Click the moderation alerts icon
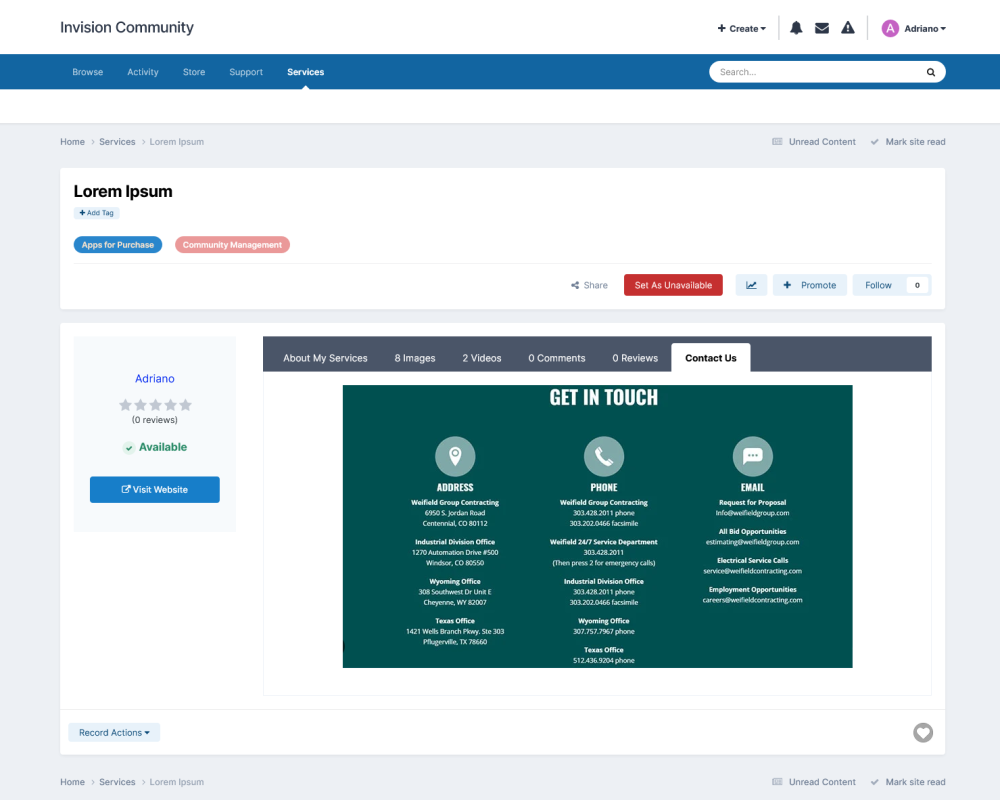1000x800 pixels. 848,27
